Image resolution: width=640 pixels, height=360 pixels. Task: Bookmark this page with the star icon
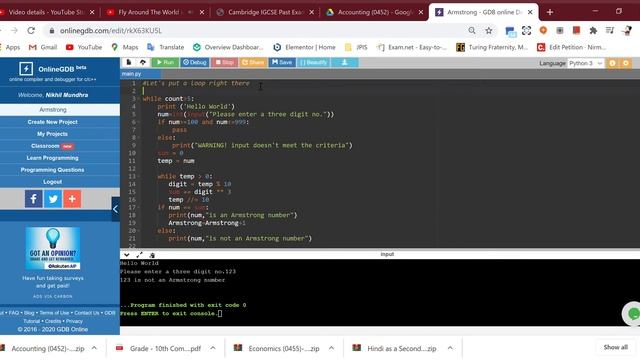click(x=489, y=30)
